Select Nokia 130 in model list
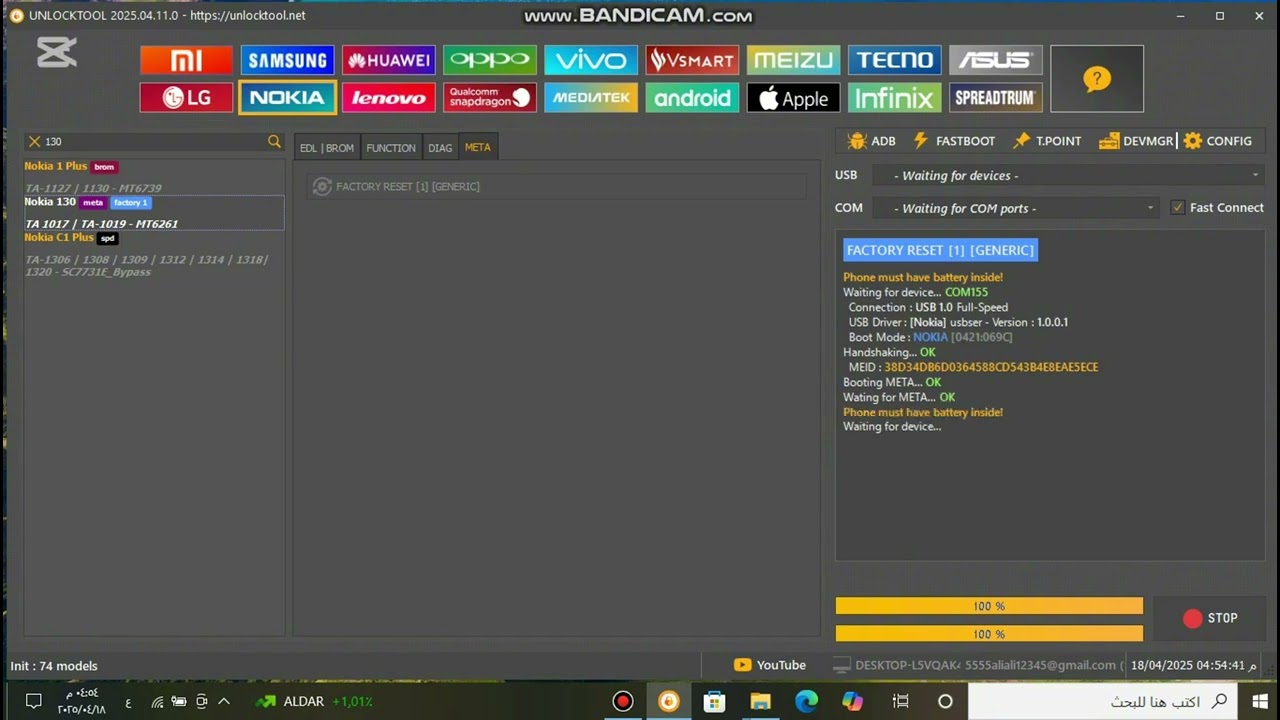 154,213
